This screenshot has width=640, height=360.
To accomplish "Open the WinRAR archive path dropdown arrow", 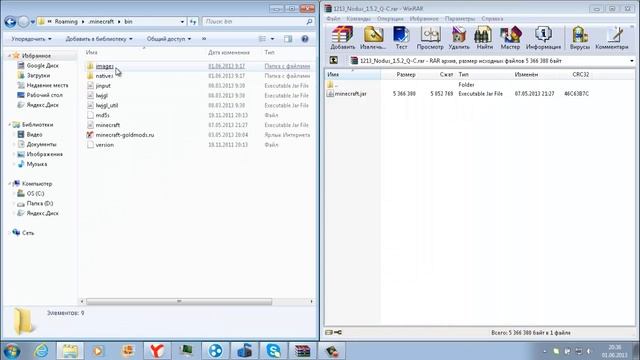I will [631, 61].
